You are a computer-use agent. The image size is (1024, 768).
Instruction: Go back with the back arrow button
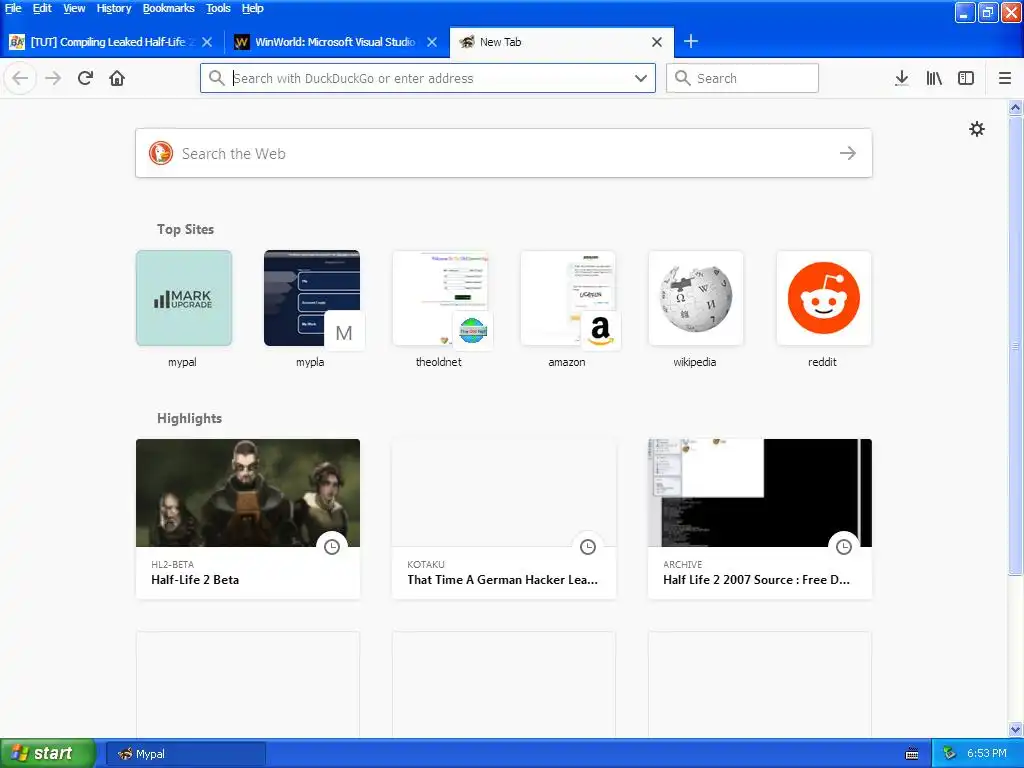pos(20,78)
